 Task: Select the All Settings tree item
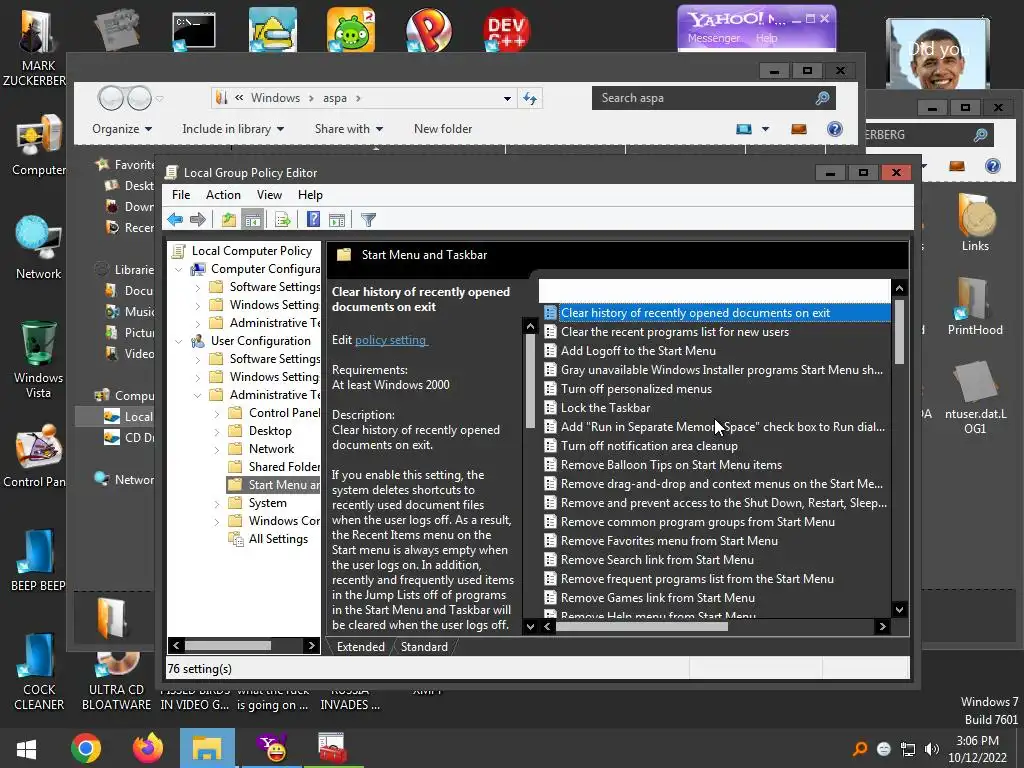(x=268, y=539)
